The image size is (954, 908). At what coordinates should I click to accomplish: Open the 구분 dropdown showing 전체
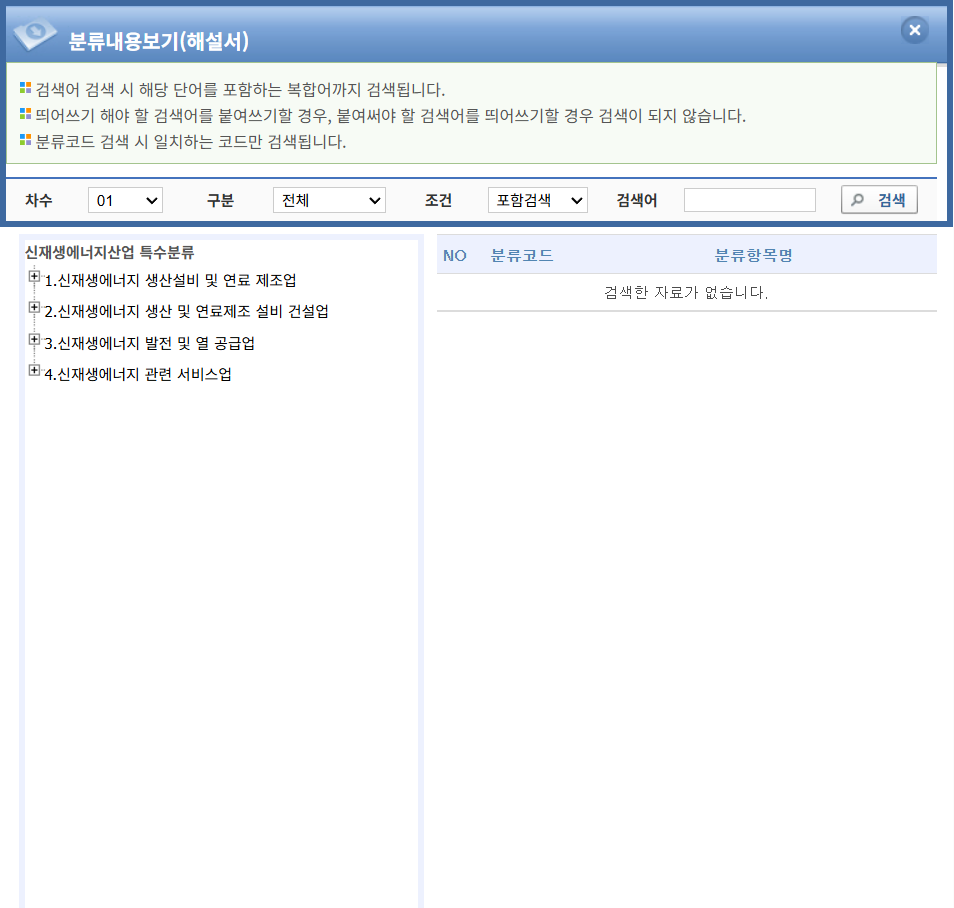[329, 201]
